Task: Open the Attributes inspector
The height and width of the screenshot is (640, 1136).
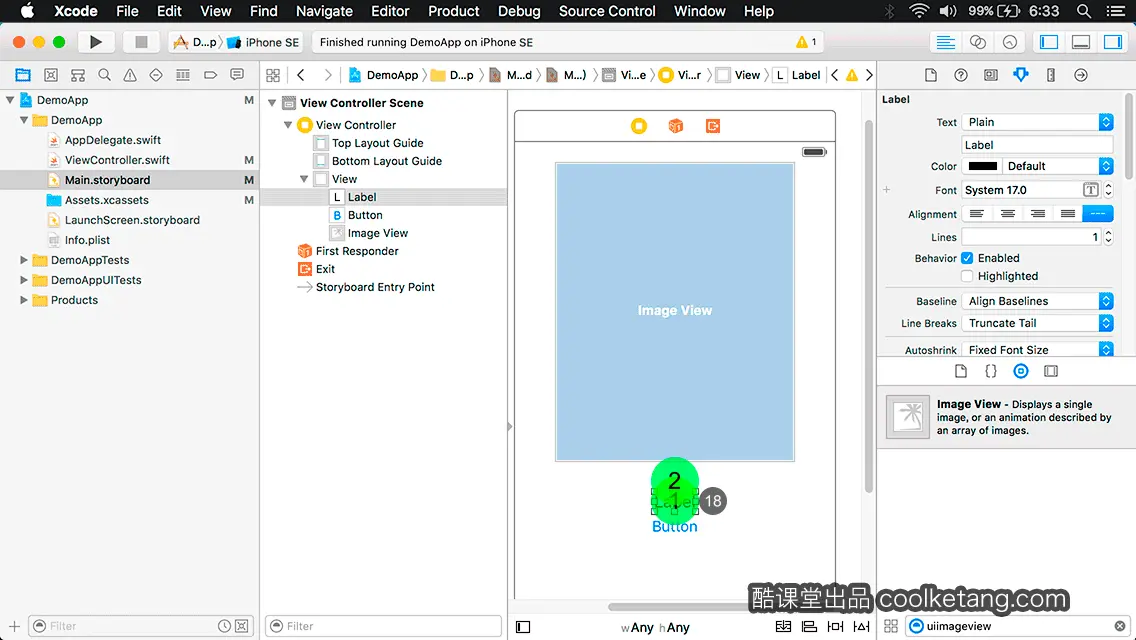Action: click(x=1021, y=75)
